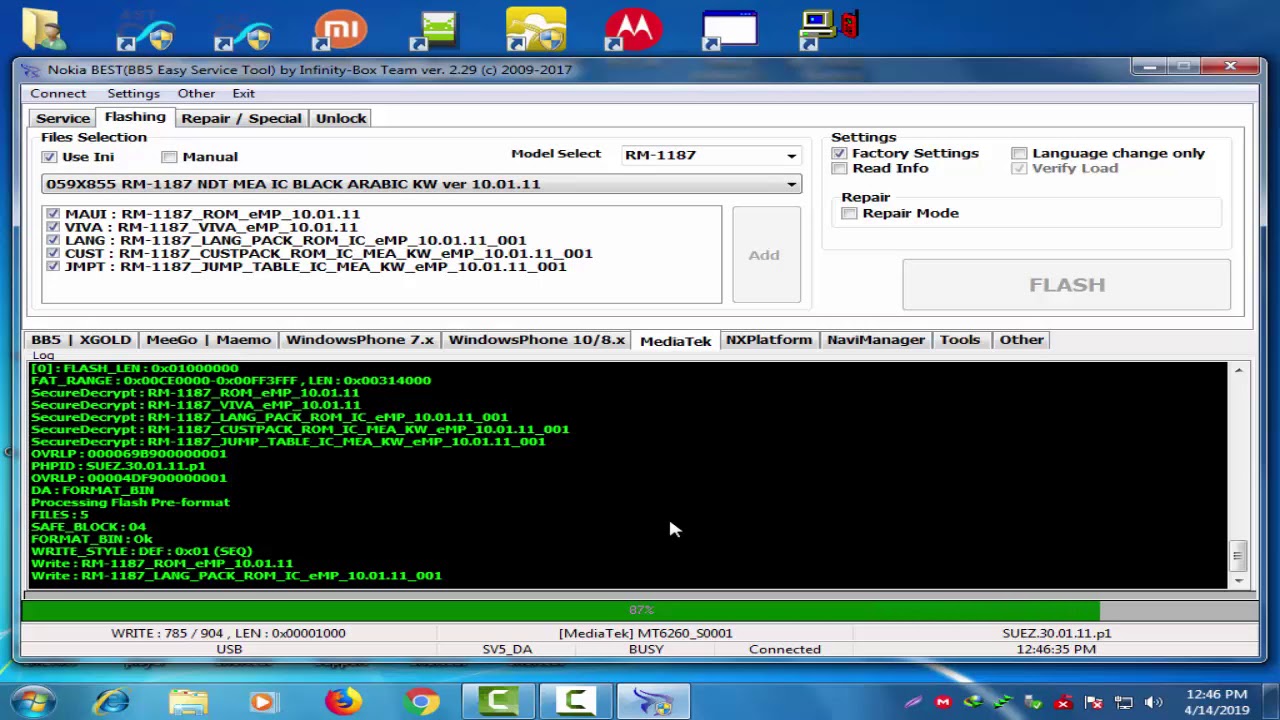Open the Connect menu
Image resolution: width=1280 pixels, height=720 pixels.
[58, 93]
